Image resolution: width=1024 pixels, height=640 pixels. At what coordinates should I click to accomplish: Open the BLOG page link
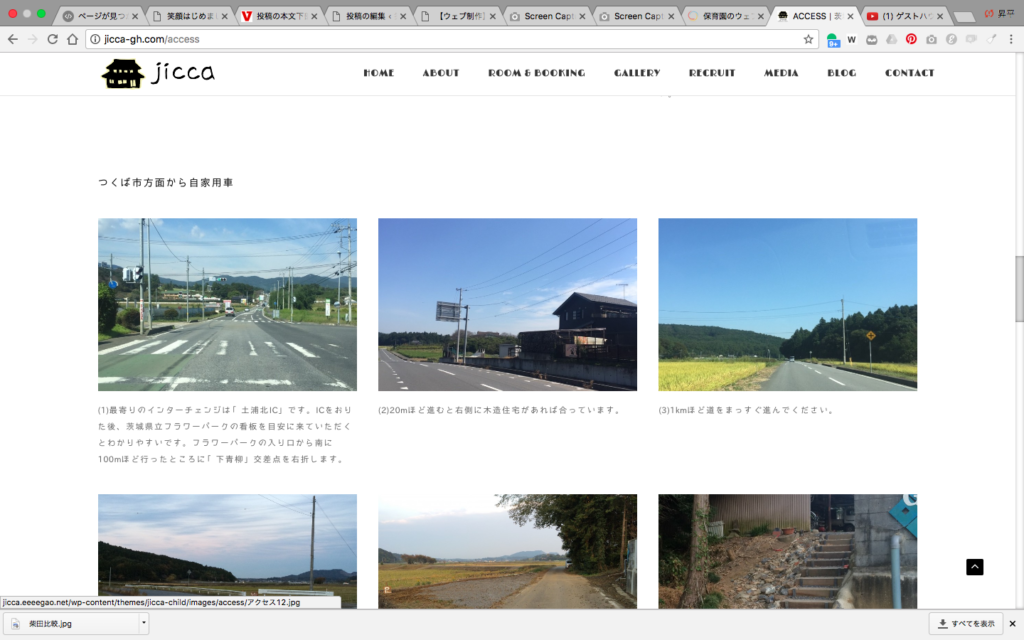(841, 73)
